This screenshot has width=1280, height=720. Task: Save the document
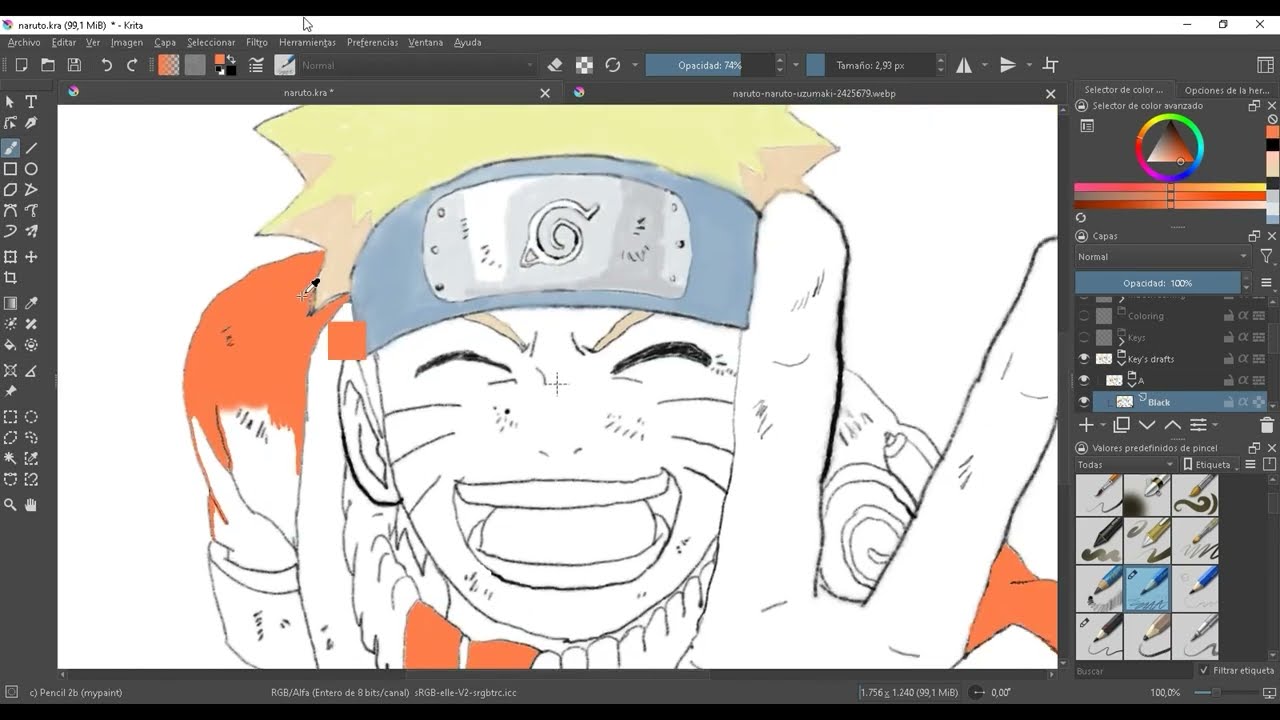[x=74, y=65]
